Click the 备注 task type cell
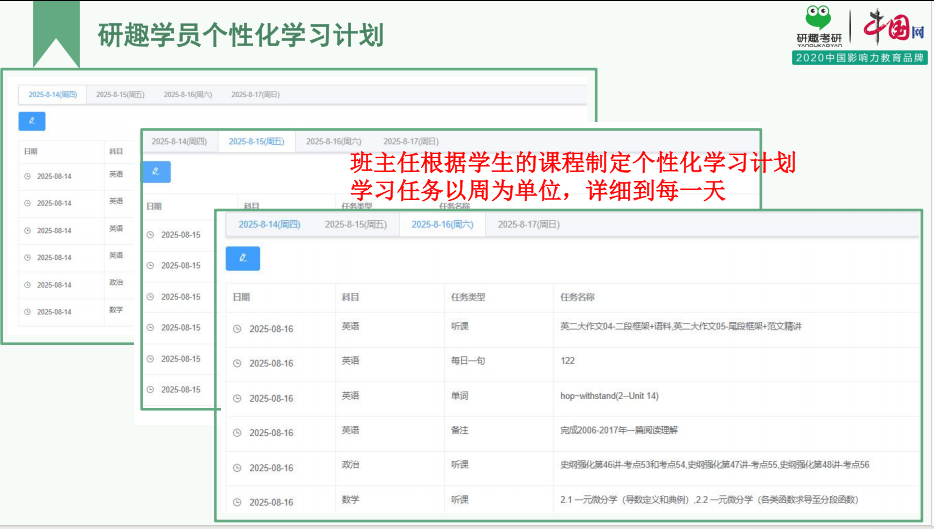The width and height of the screenshot is (934, 529). coord(459,431)
